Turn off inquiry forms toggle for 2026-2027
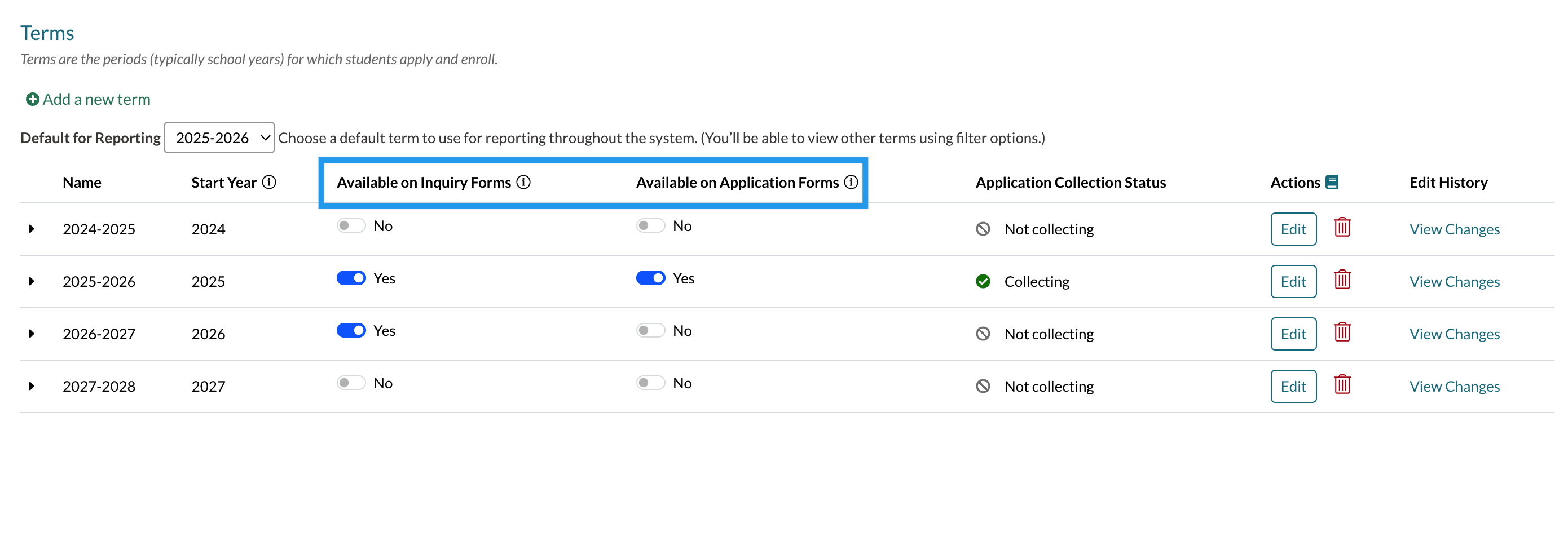 click(x=351, y=331)
